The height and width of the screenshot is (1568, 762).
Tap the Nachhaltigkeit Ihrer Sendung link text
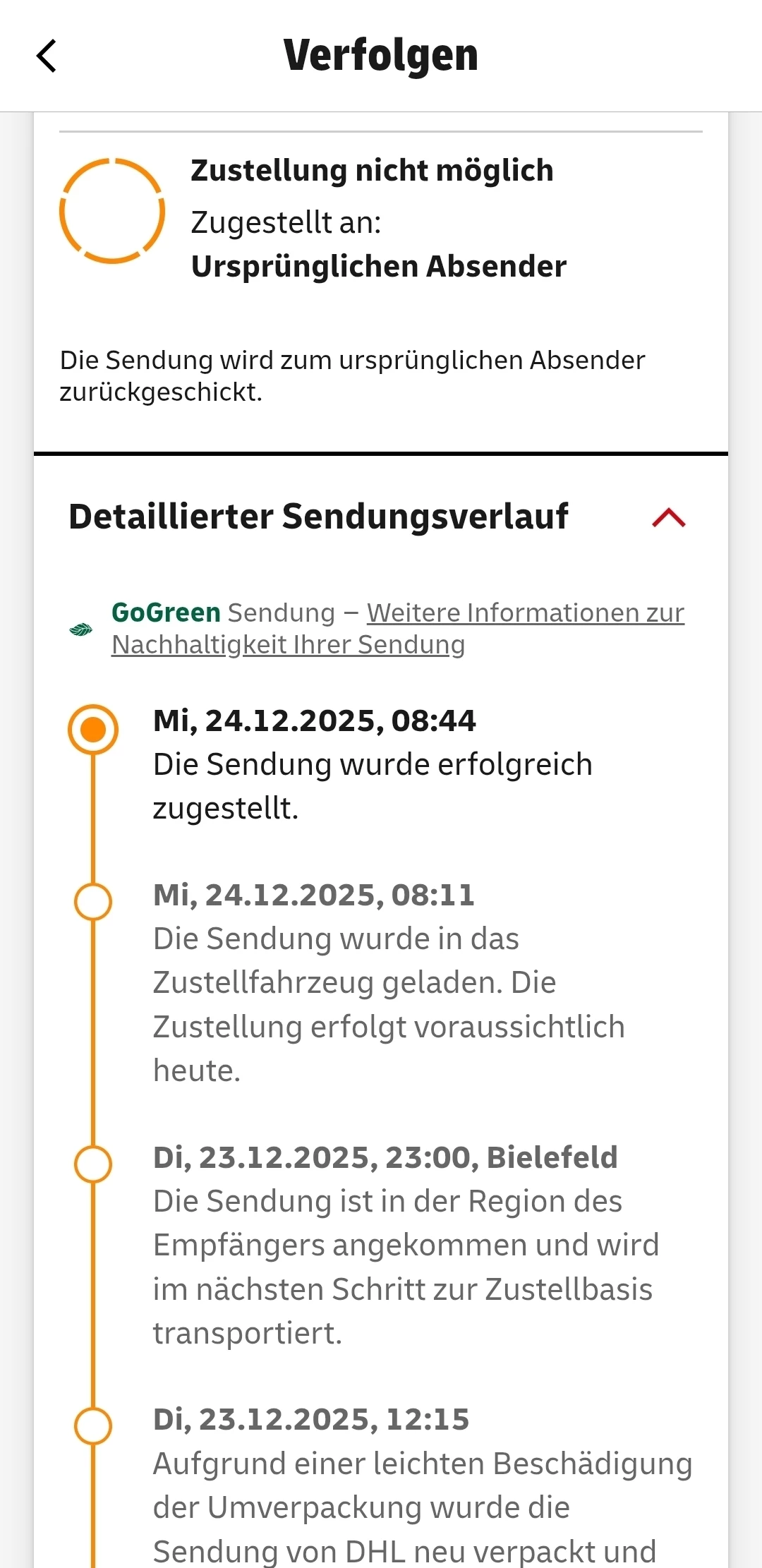pos(288,644)
